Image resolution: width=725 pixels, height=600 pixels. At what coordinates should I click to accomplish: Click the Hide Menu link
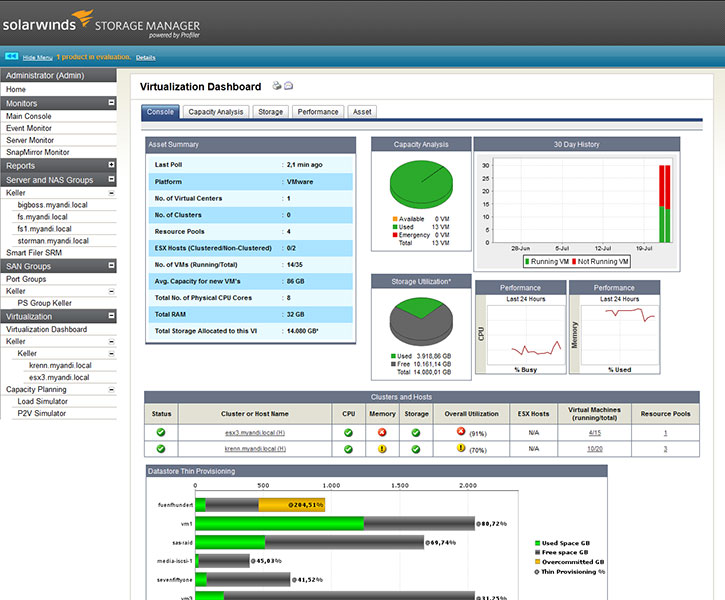point(37,57)
